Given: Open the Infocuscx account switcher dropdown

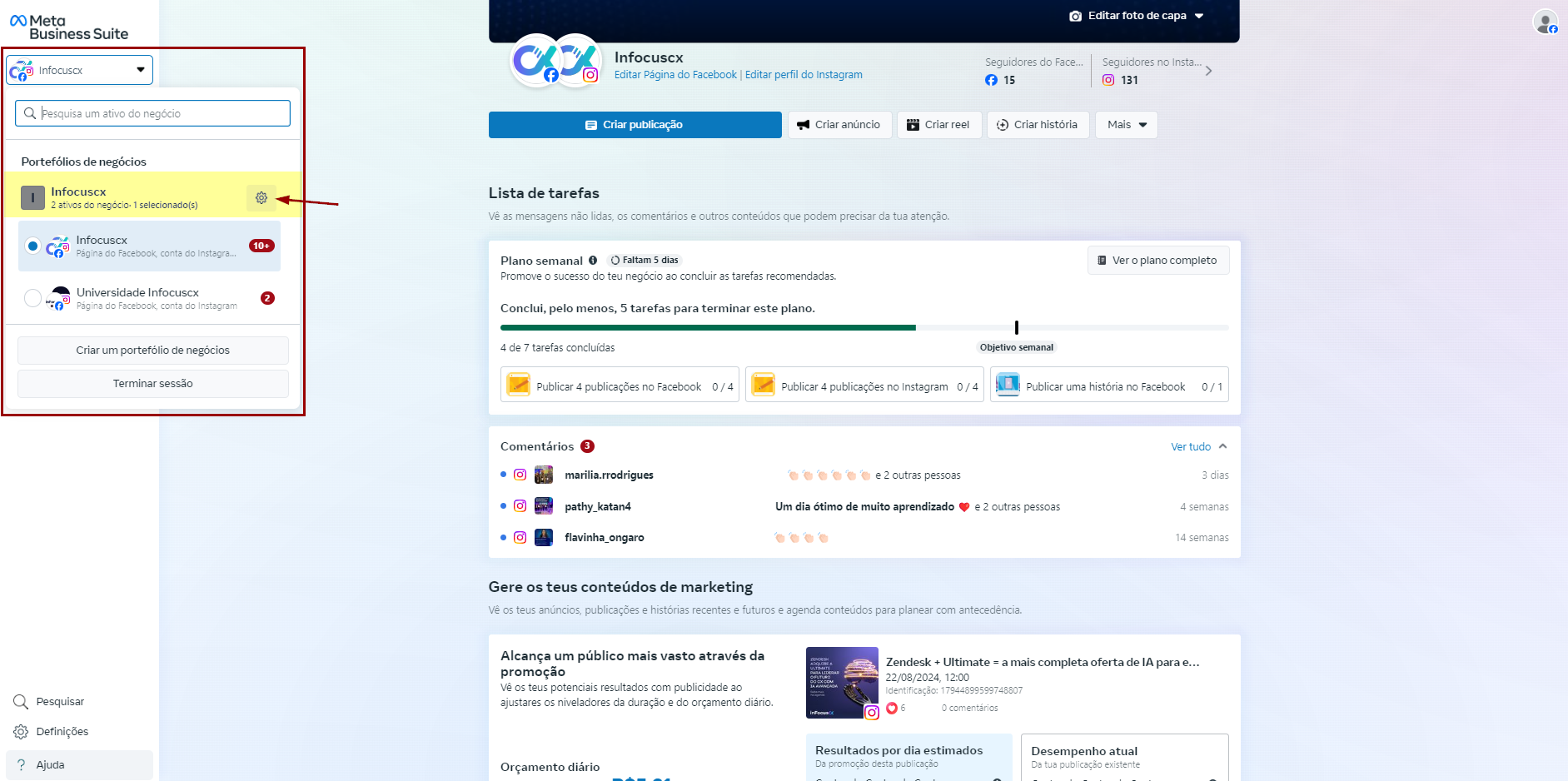Looking at the screenshot, I should (80, 70).
